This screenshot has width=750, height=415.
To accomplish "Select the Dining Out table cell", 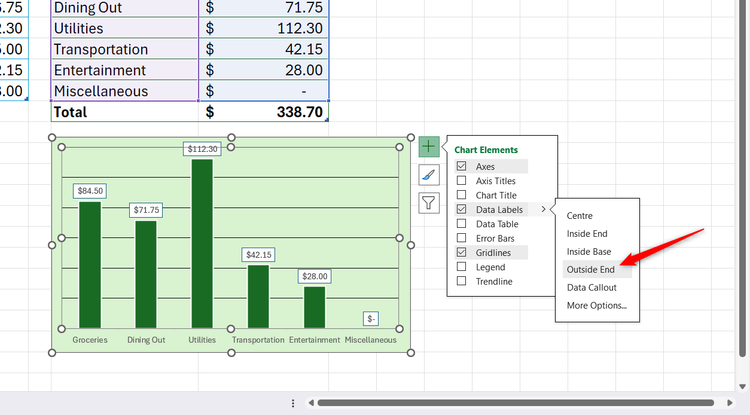I will point(124,8).
